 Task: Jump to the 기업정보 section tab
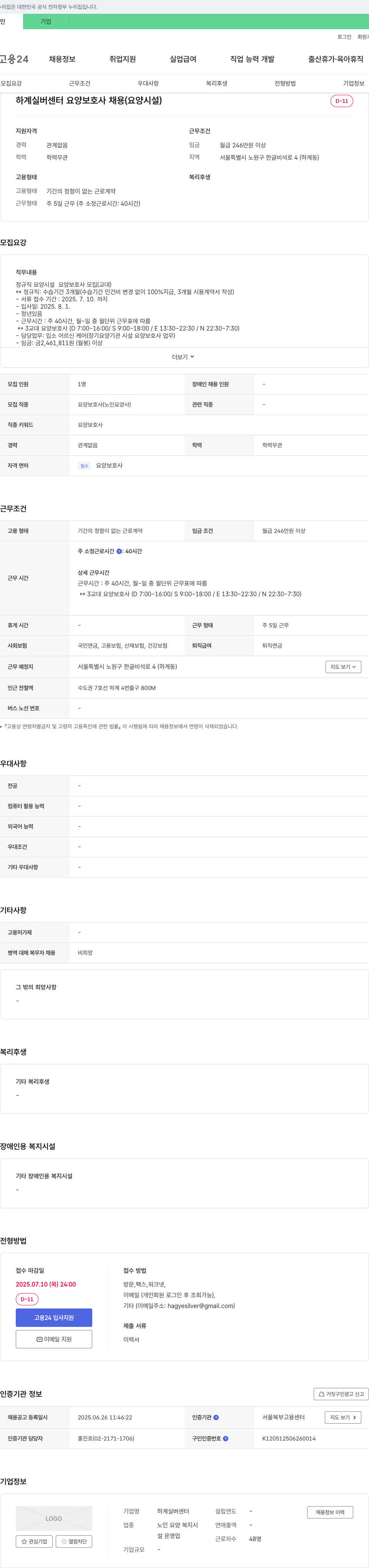tap(353, 83)
